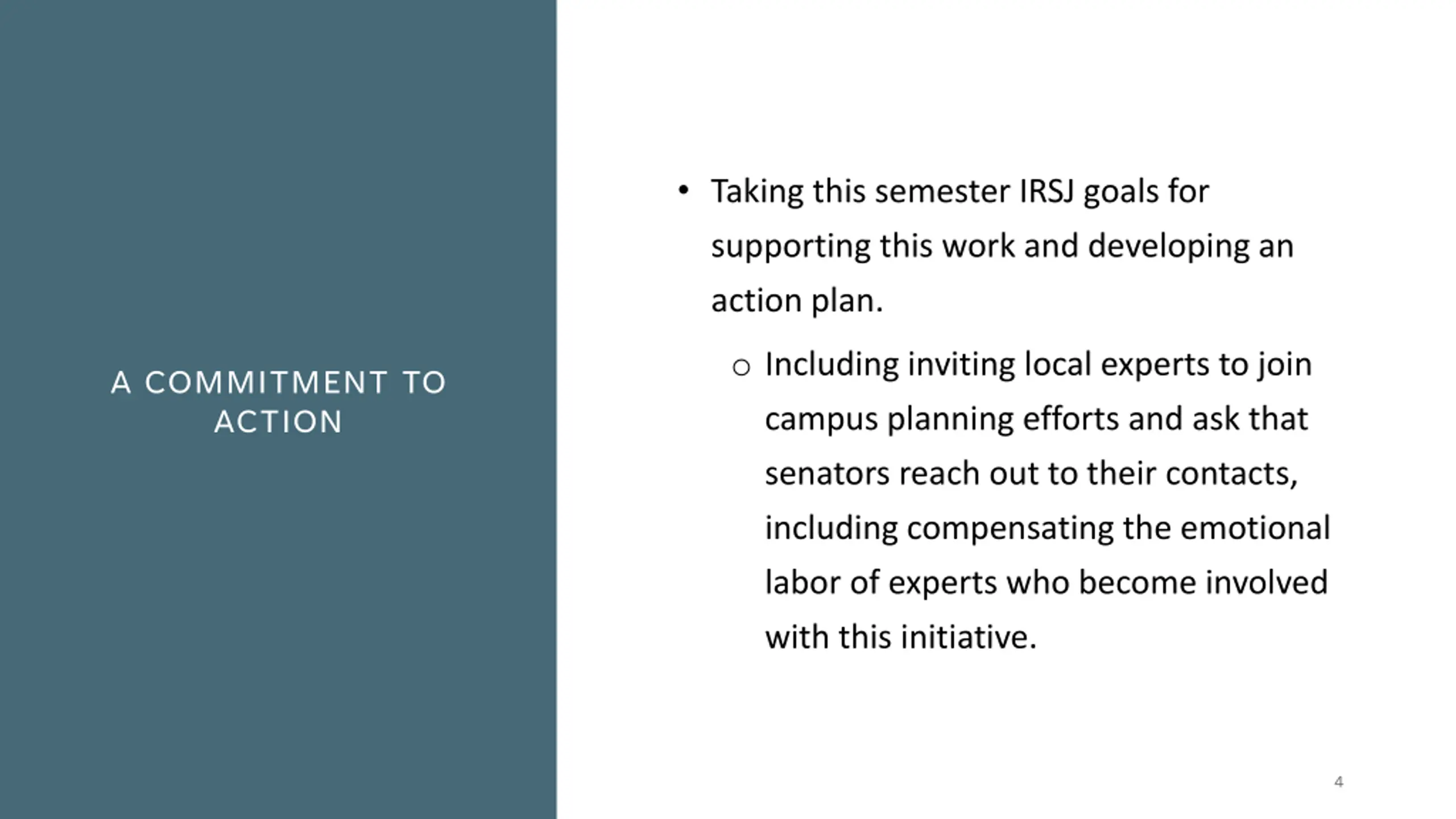Click the line 'campus planning efforts and ask that'
This screenshot has width=1456, height=819.
[x=1036, y=419]
